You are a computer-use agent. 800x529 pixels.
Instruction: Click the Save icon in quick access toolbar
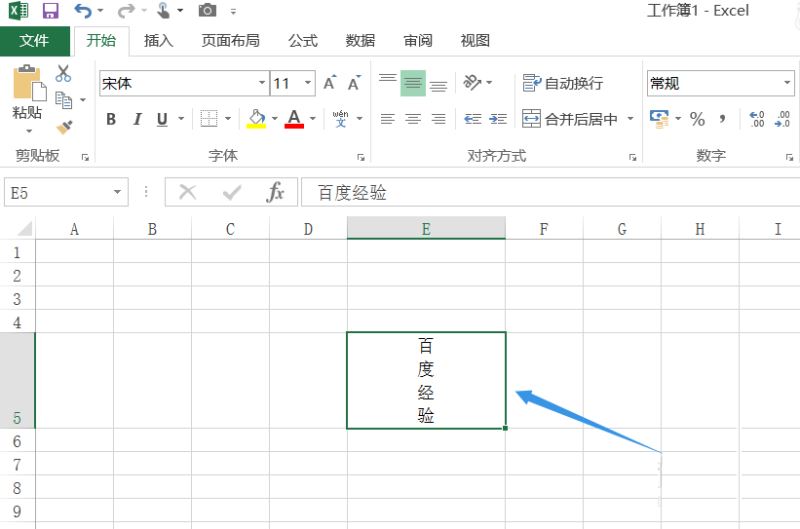(x=50, y=11)
